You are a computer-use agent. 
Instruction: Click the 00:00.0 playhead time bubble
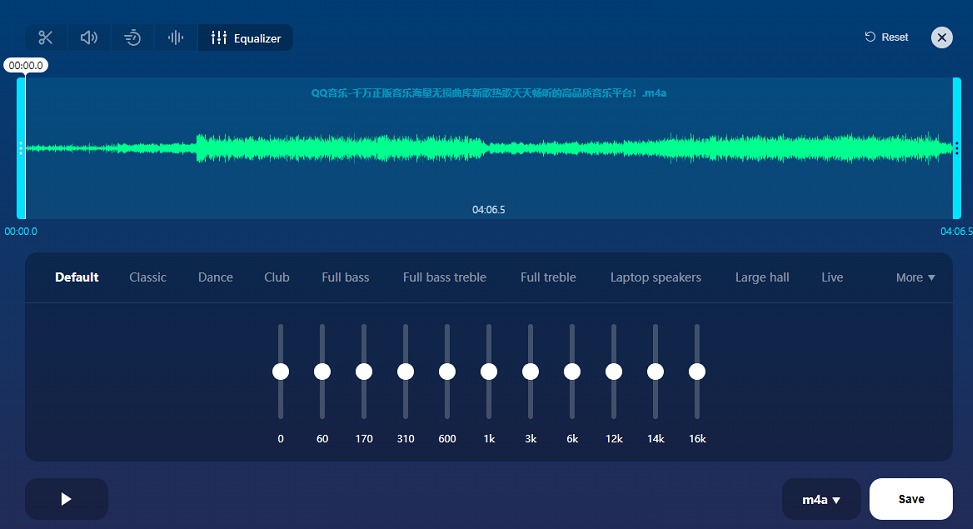[x=25, y=65]
